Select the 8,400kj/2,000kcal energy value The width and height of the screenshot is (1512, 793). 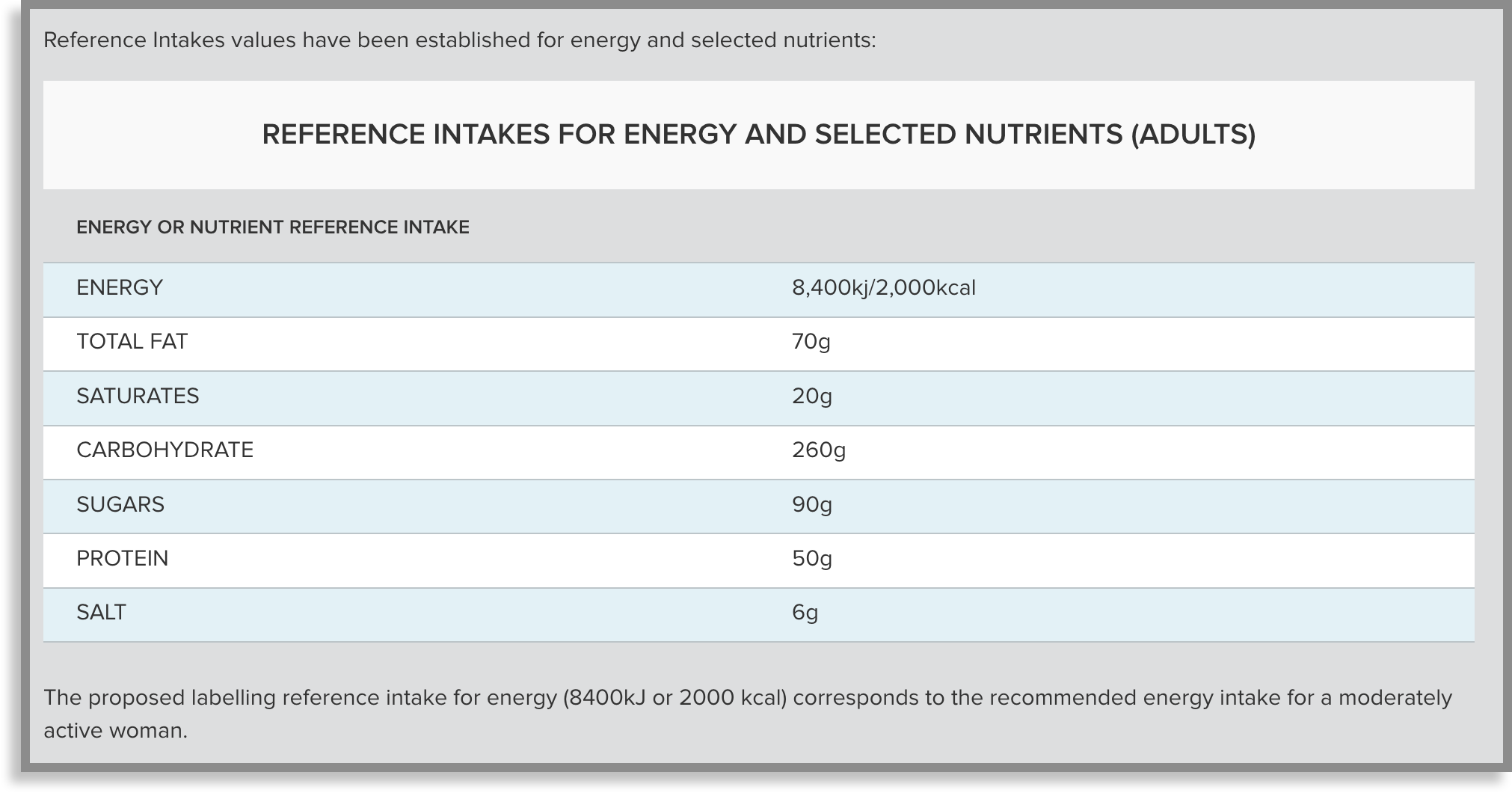pos(883,288)
